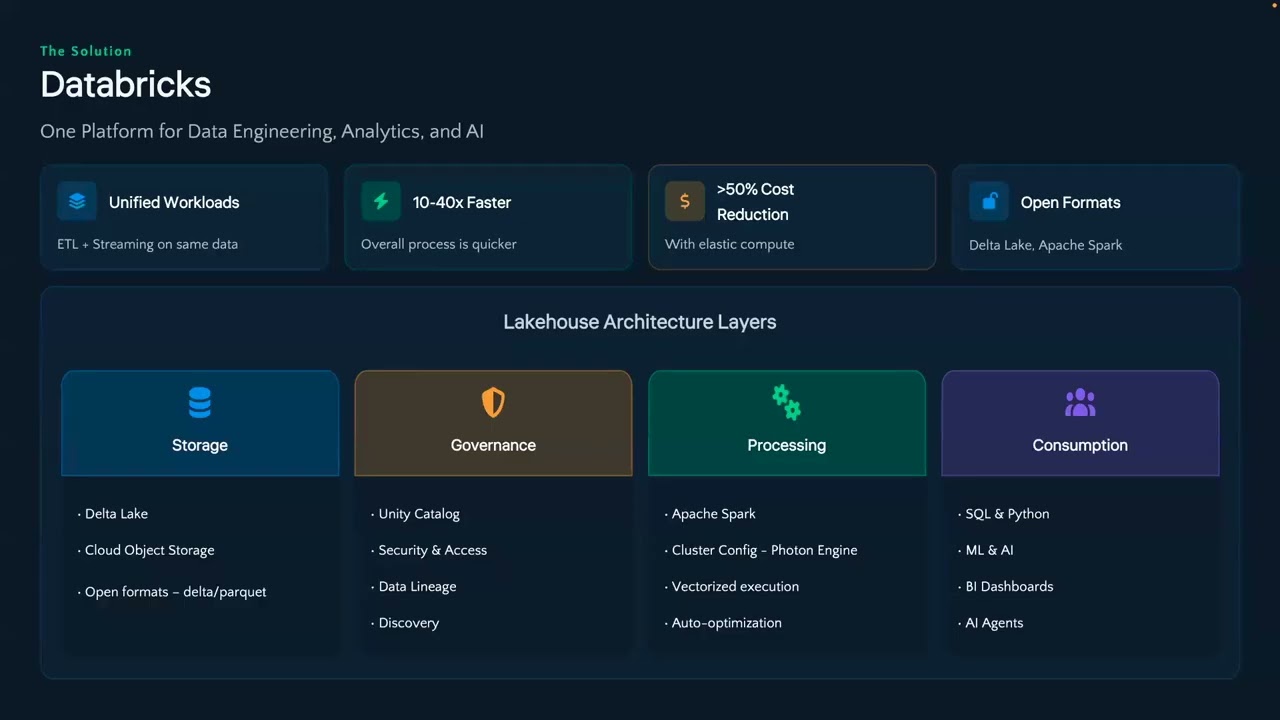Click the Storage database stack icon
1280x720 pixels.
click(x=200, y=403)
